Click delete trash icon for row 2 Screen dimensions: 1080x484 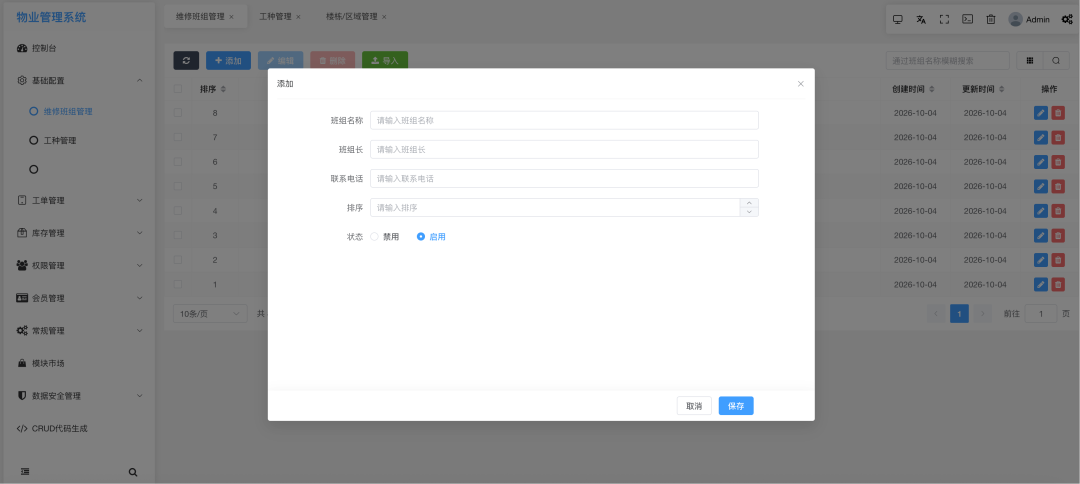coord(1058,260)
